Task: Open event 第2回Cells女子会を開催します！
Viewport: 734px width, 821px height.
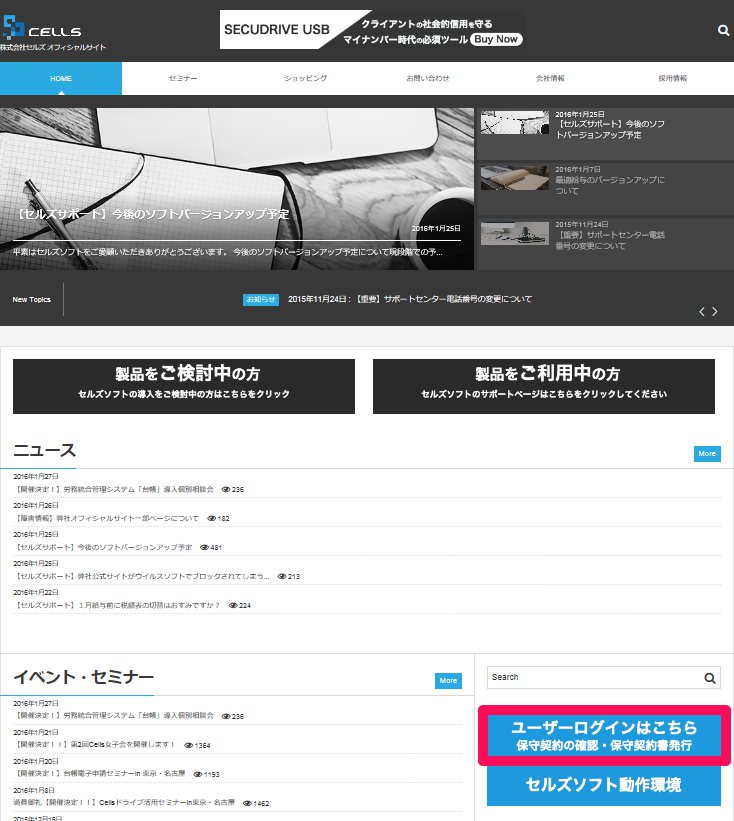Action: coord(95,744)
